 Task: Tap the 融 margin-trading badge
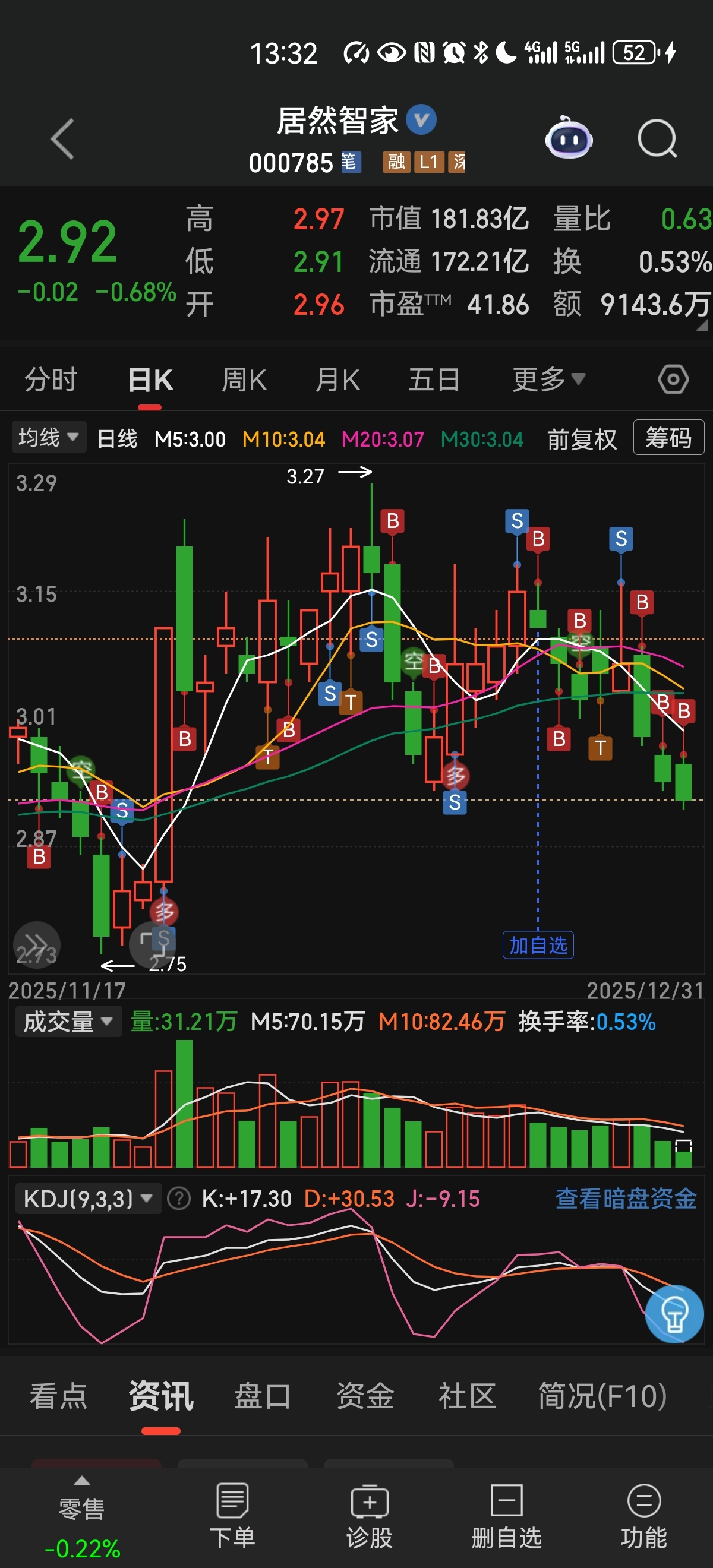(396, 162)
